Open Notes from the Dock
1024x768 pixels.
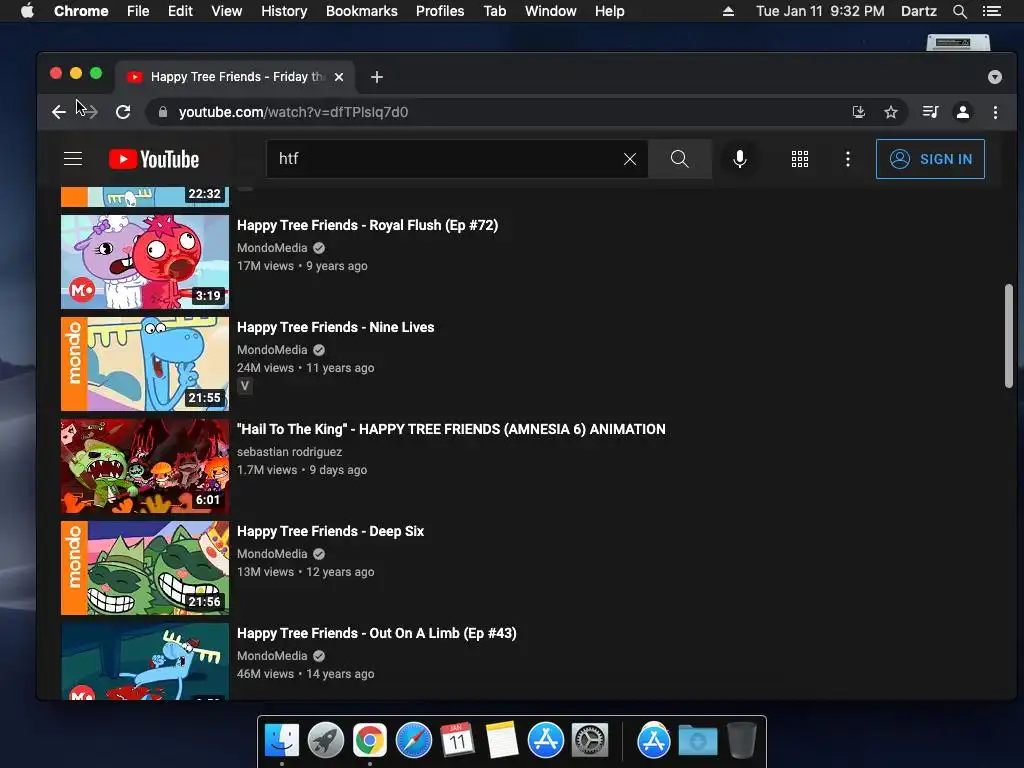coord(502,740)
